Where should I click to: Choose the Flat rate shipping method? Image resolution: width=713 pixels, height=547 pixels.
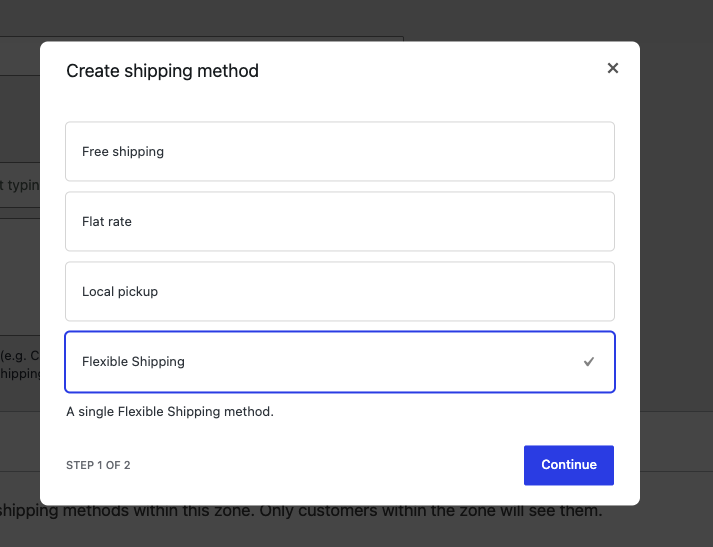[x=340, y=221]
